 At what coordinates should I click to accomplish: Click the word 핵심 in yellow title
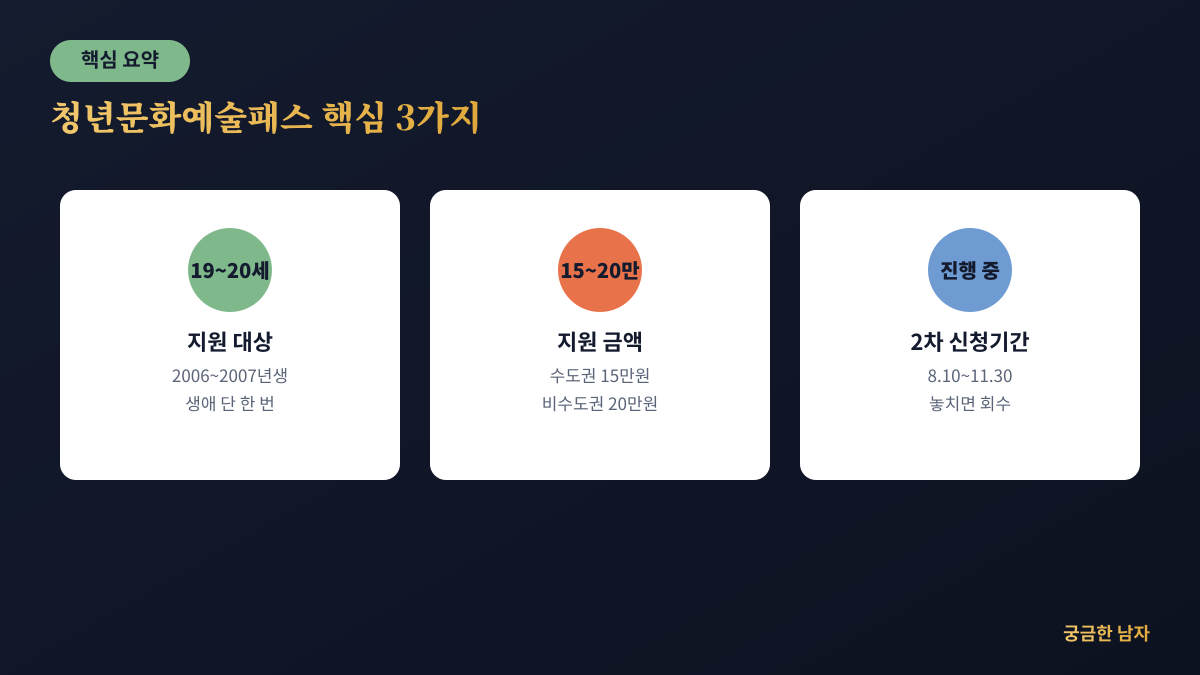[354, 117]
